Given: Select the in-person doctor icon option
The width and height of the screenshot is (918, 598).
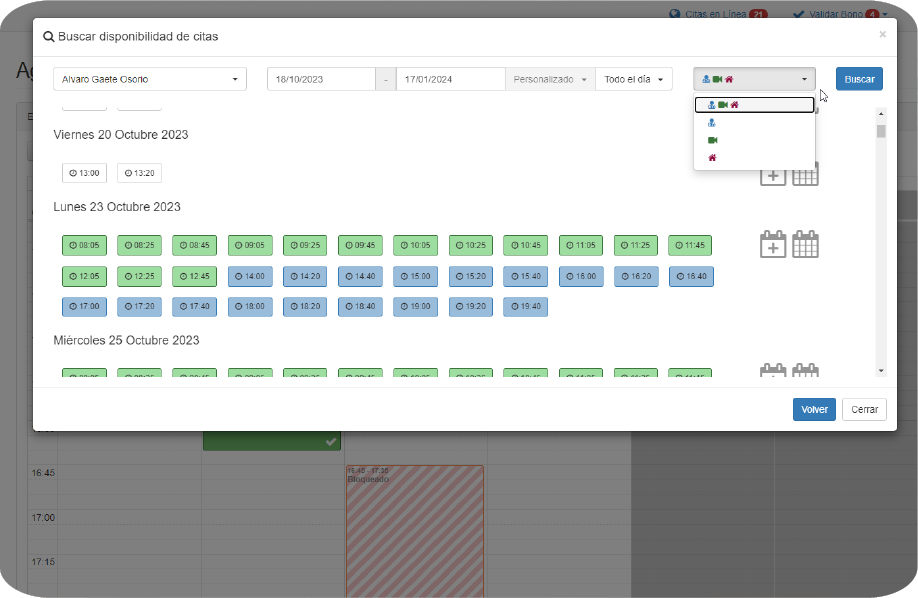Looking at the screenshot, I should (712, 122).
